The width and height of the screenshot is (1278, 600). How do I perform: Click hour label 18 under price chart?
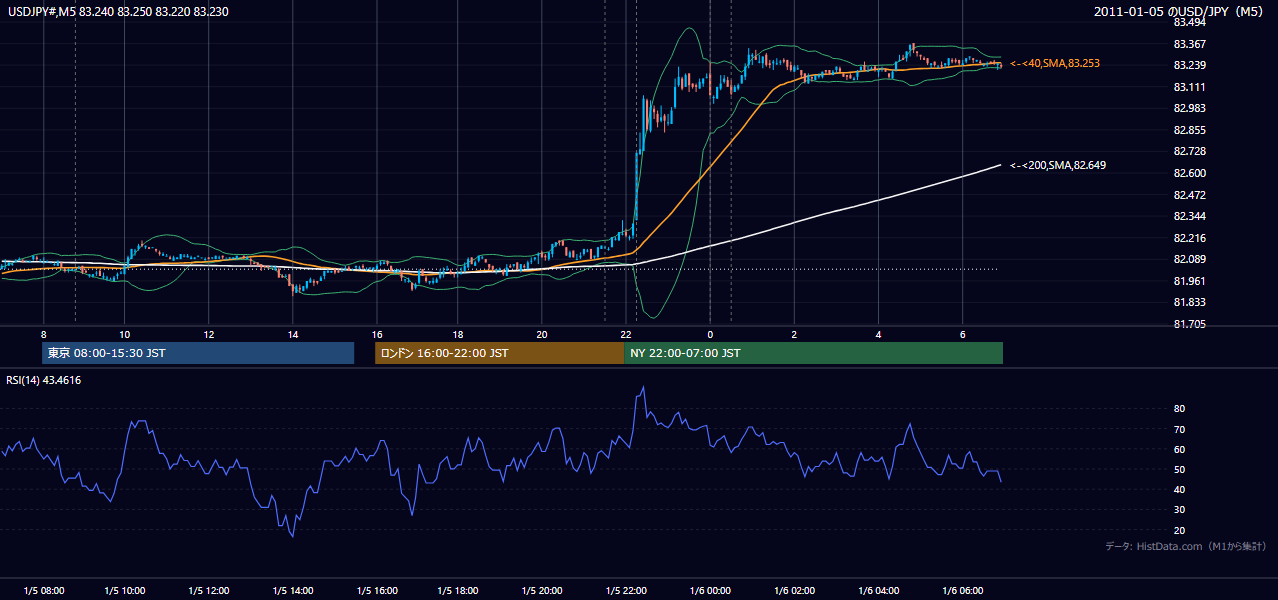459,333
